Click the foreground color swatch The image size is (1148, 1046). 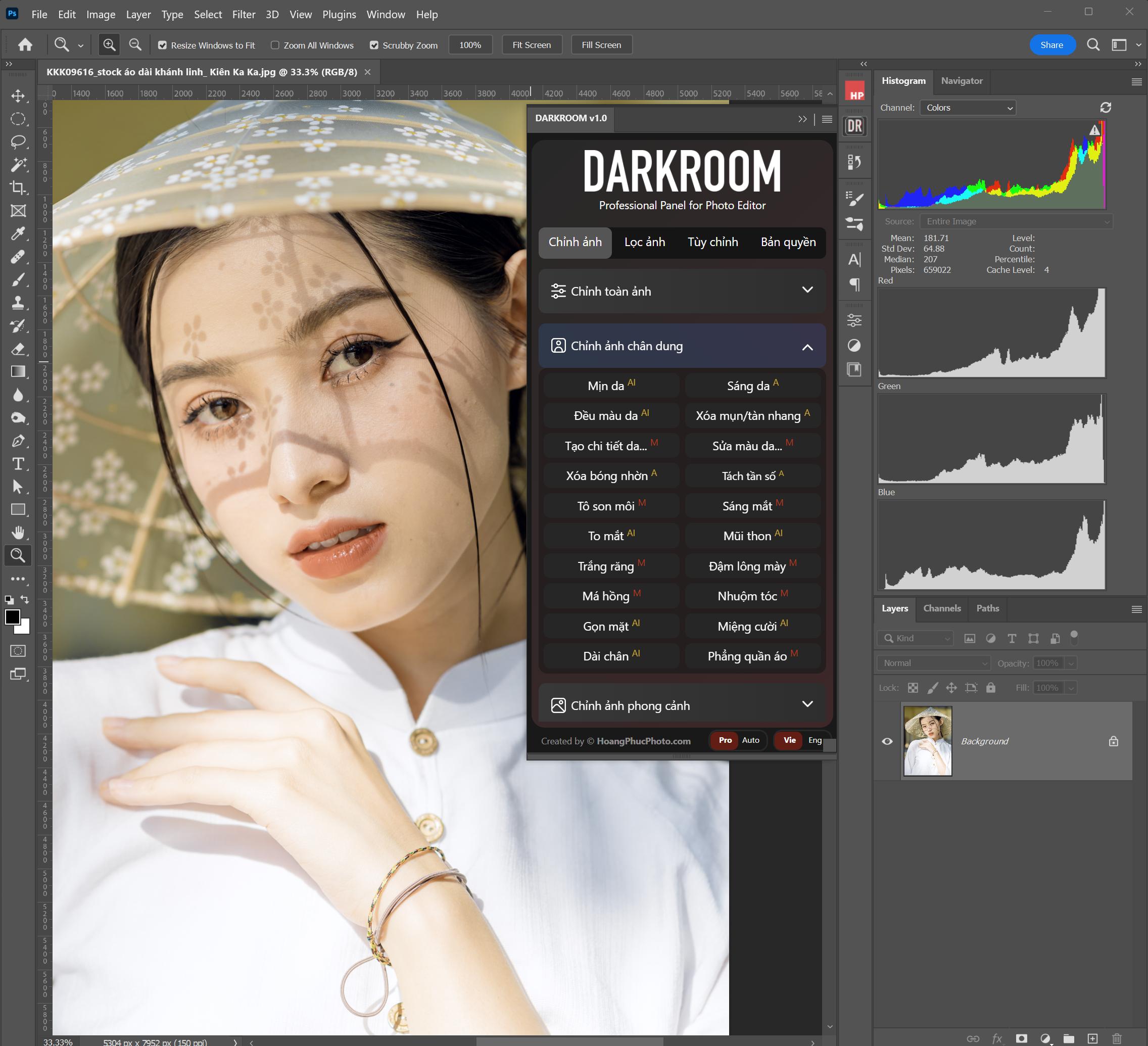[12, 616]
